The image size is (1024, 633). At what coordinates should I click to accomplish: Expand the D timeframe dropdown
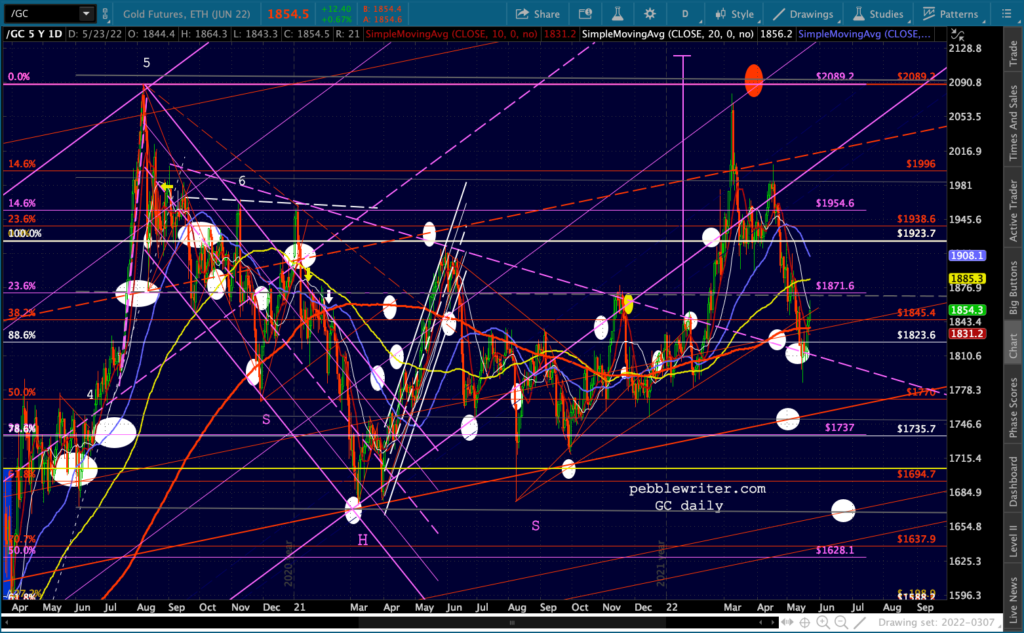(x=686, y=14)
